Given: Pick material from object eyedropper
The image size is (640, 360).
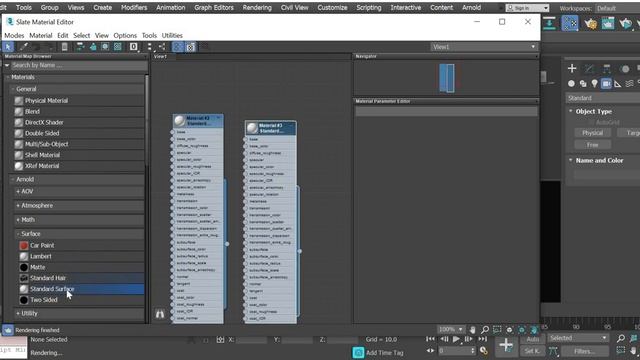Looking at the screenshot, I should coord(24,47).
